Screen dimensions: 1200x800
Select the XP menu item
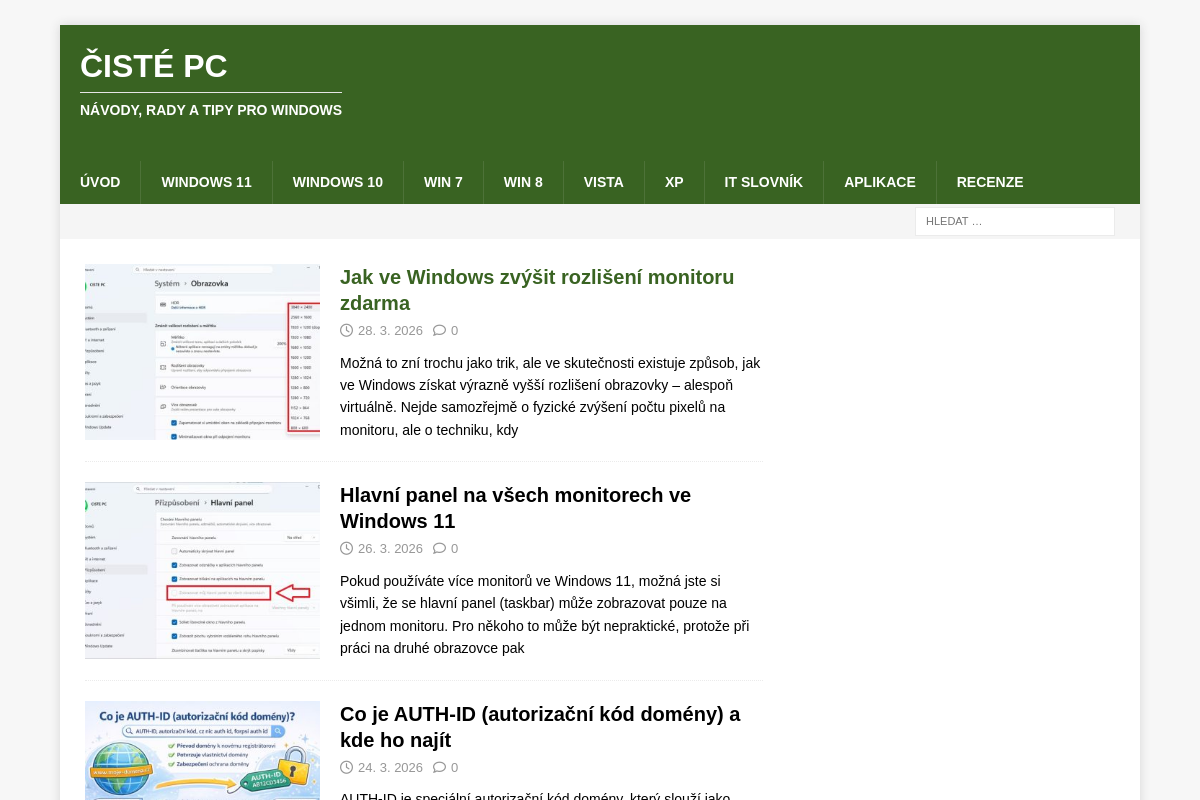(x=673, y=182)
